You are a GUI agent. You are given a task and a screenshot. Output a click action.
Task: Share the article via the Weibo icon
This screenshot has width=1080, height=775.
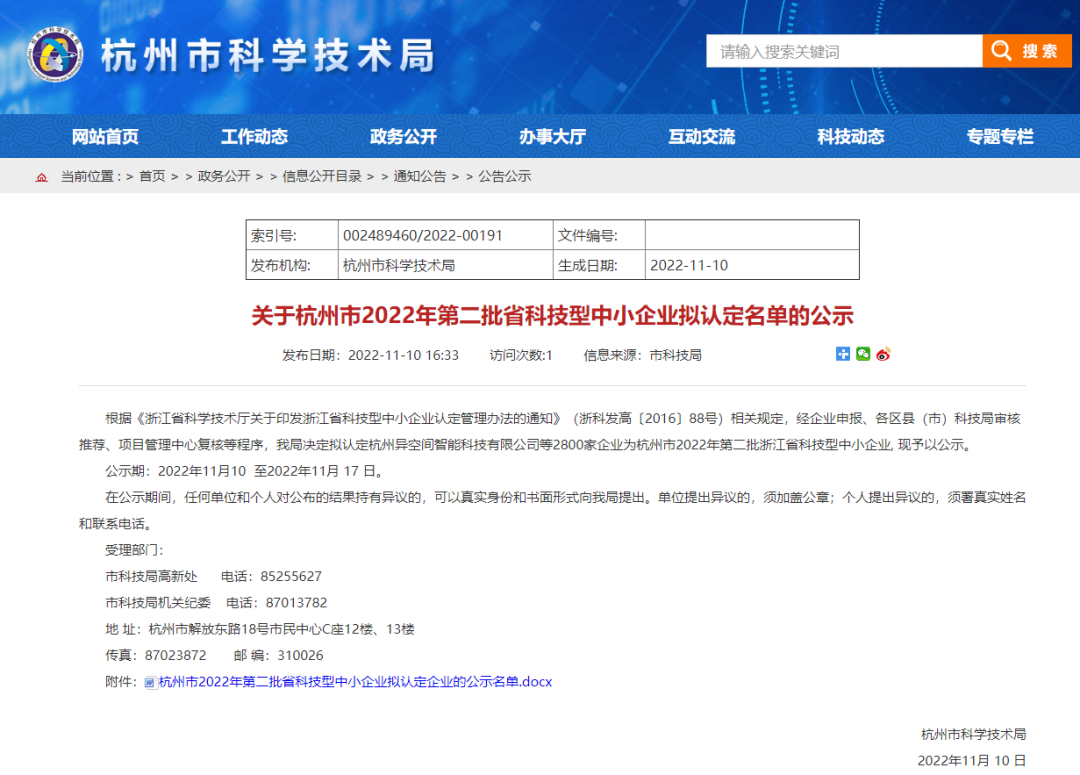pos(882,354)
